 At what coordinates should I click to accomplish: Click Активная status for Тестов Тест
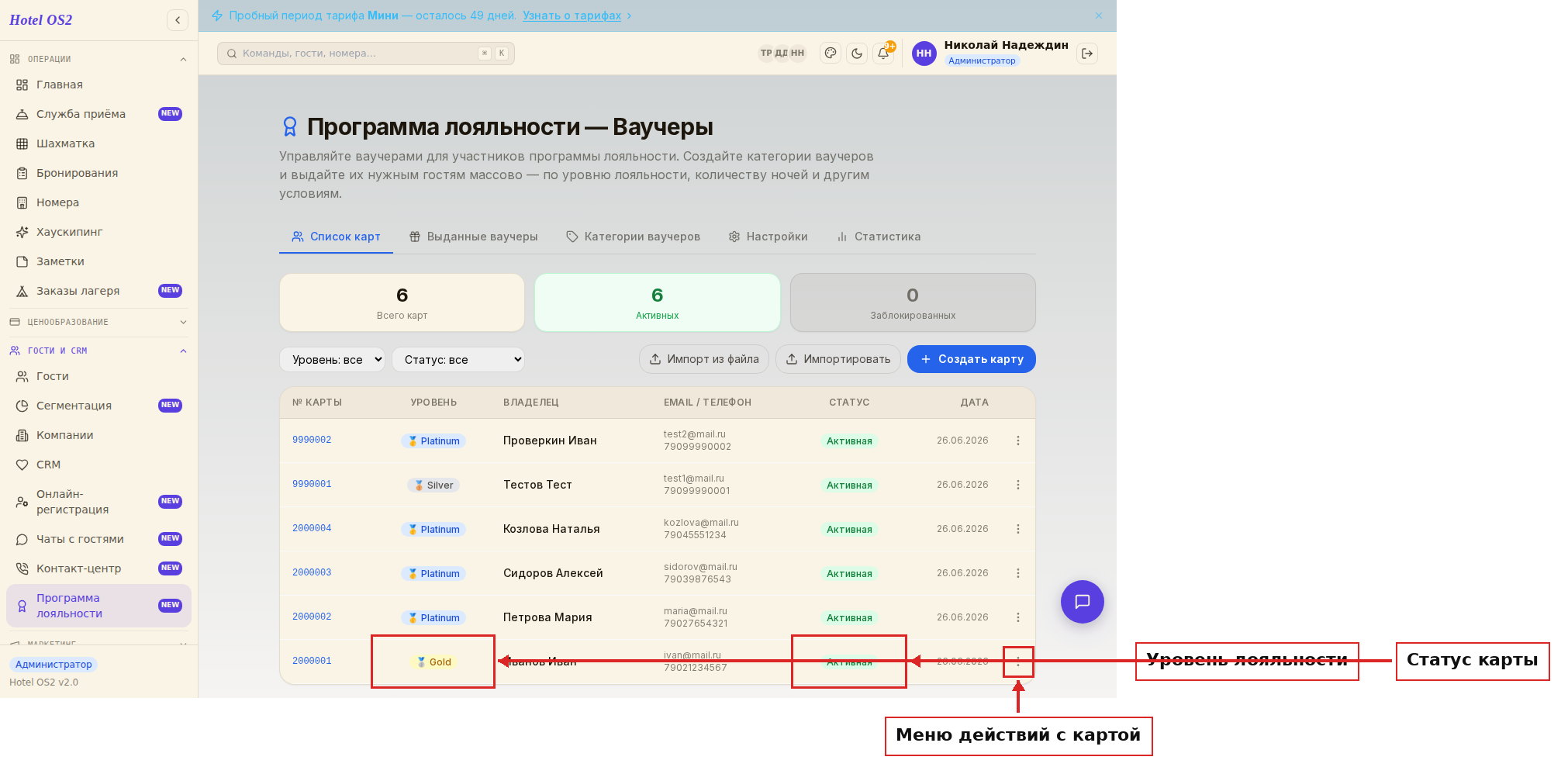(x=849, y=485)
